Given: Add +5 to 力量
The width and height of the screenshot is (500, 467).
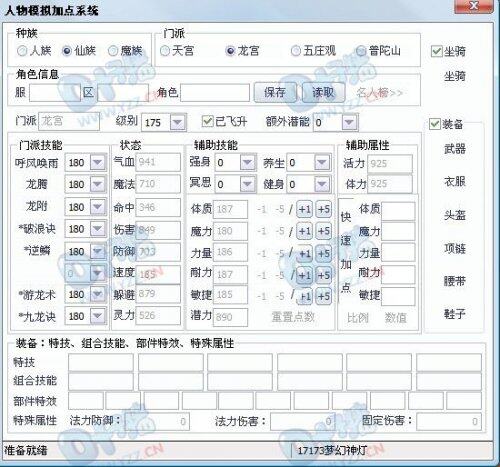Looking at the screenshot, I should (324, 254).
